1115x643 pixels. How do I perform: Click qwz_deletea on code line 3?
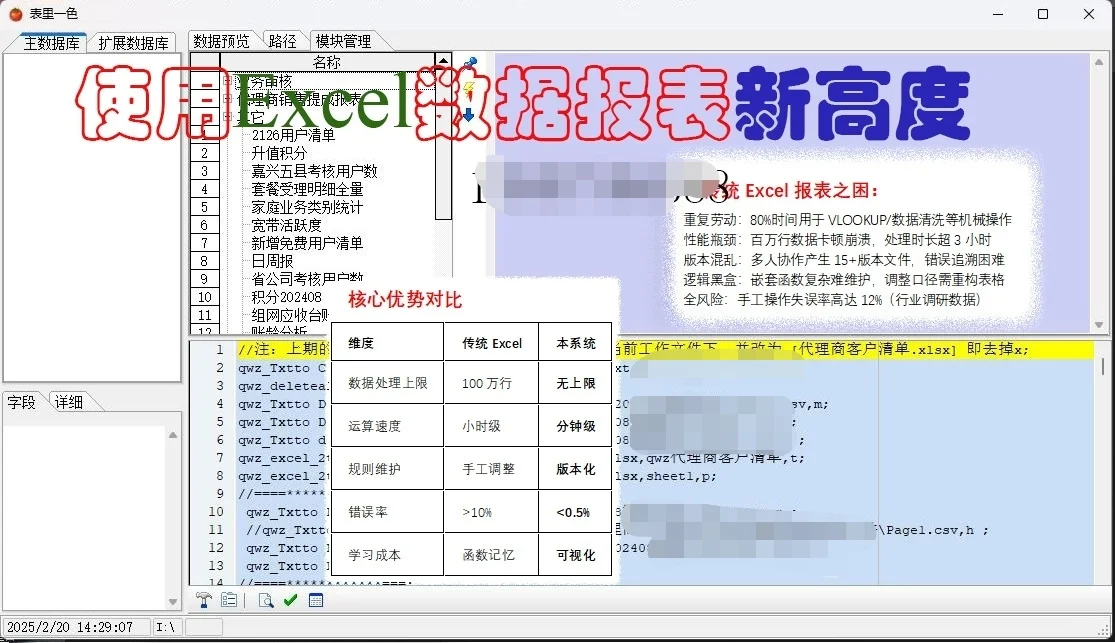click(x=283, y=386)
